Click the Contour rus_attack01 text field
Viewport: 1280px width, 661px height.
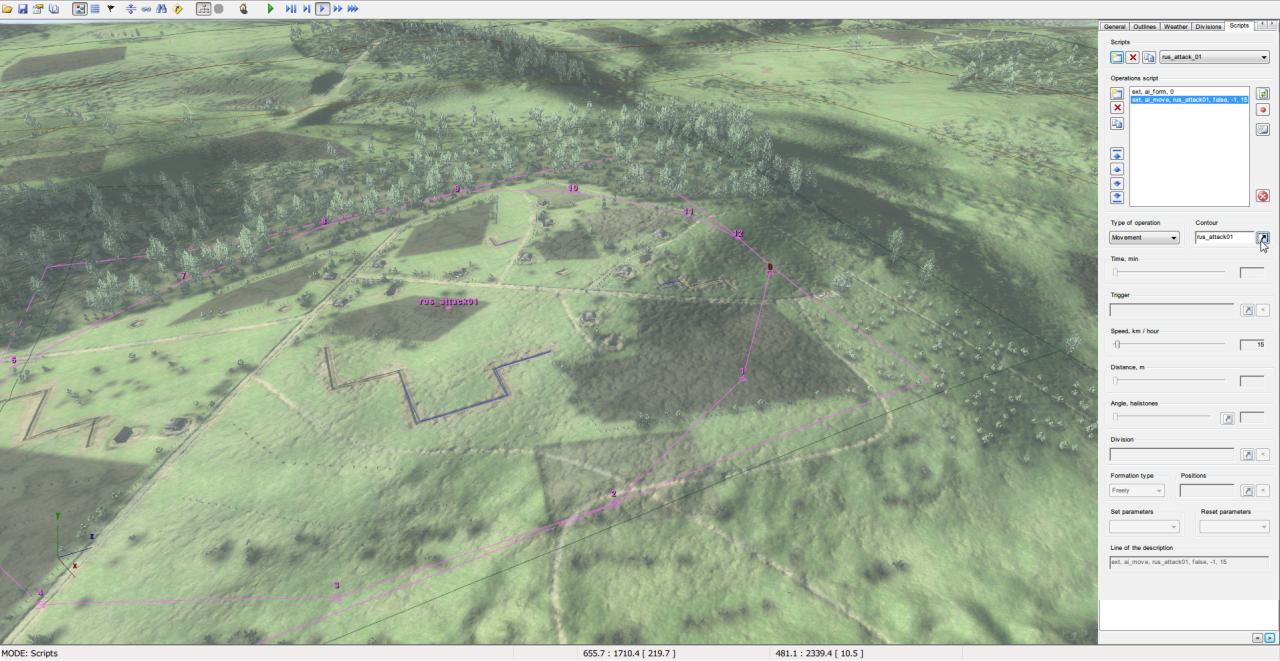(1223, 238)
